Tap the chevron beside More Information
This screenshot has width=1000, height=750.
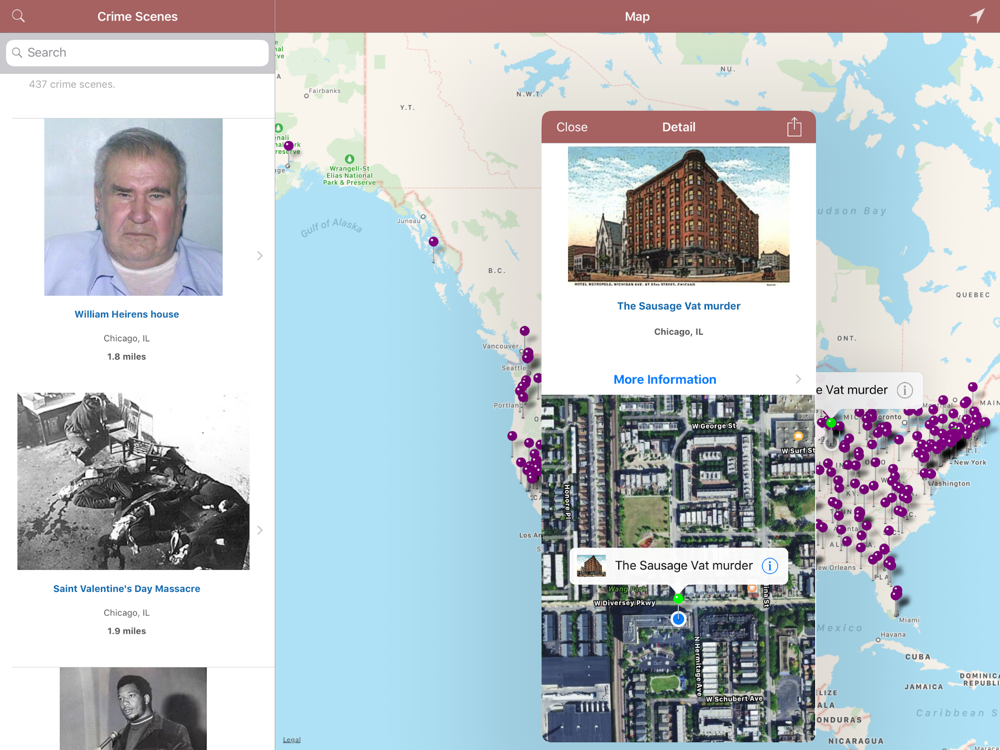[798, 379]
